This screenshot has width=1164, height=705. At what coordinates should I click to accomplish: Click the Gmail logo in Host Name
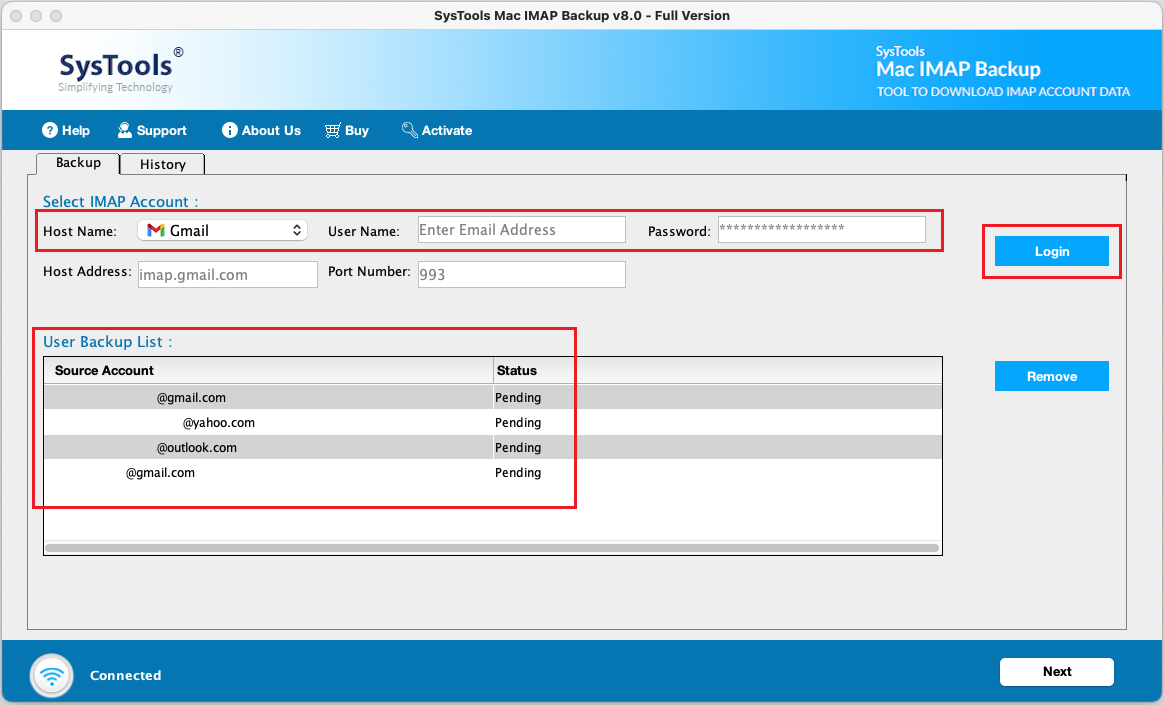pos(155,230)
